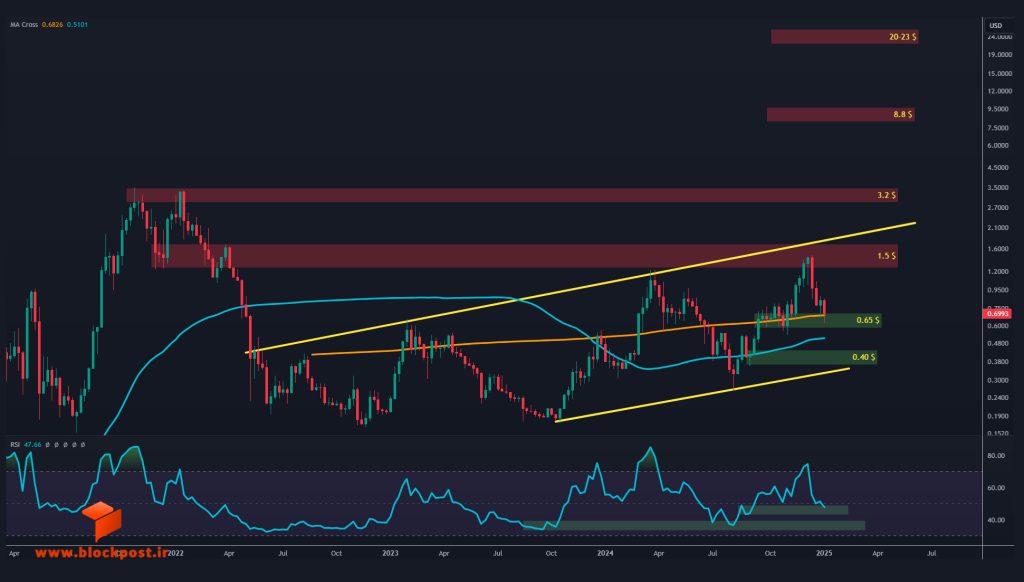Click the RSI value 47.66
This screenshot has height=582, width=1024.
tap(33, 445)
